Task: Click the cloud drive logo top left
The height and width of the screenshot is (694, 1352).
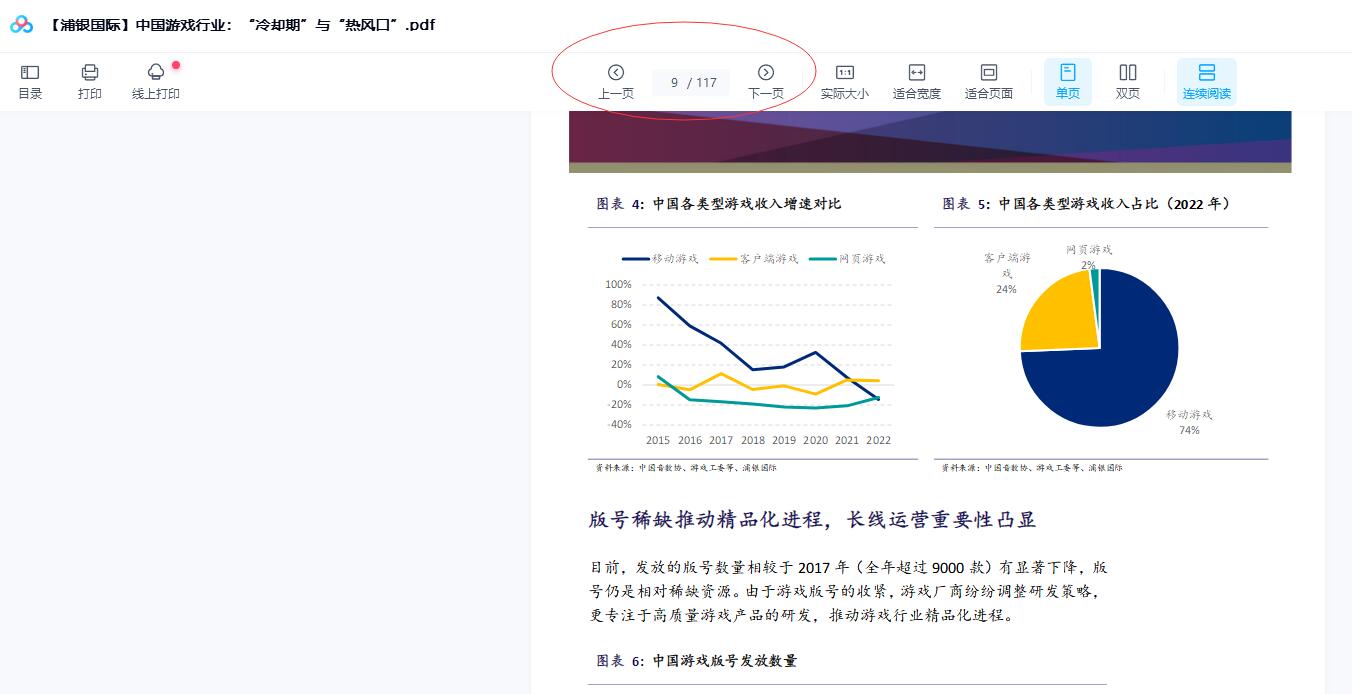Action: tap(22, 24)
